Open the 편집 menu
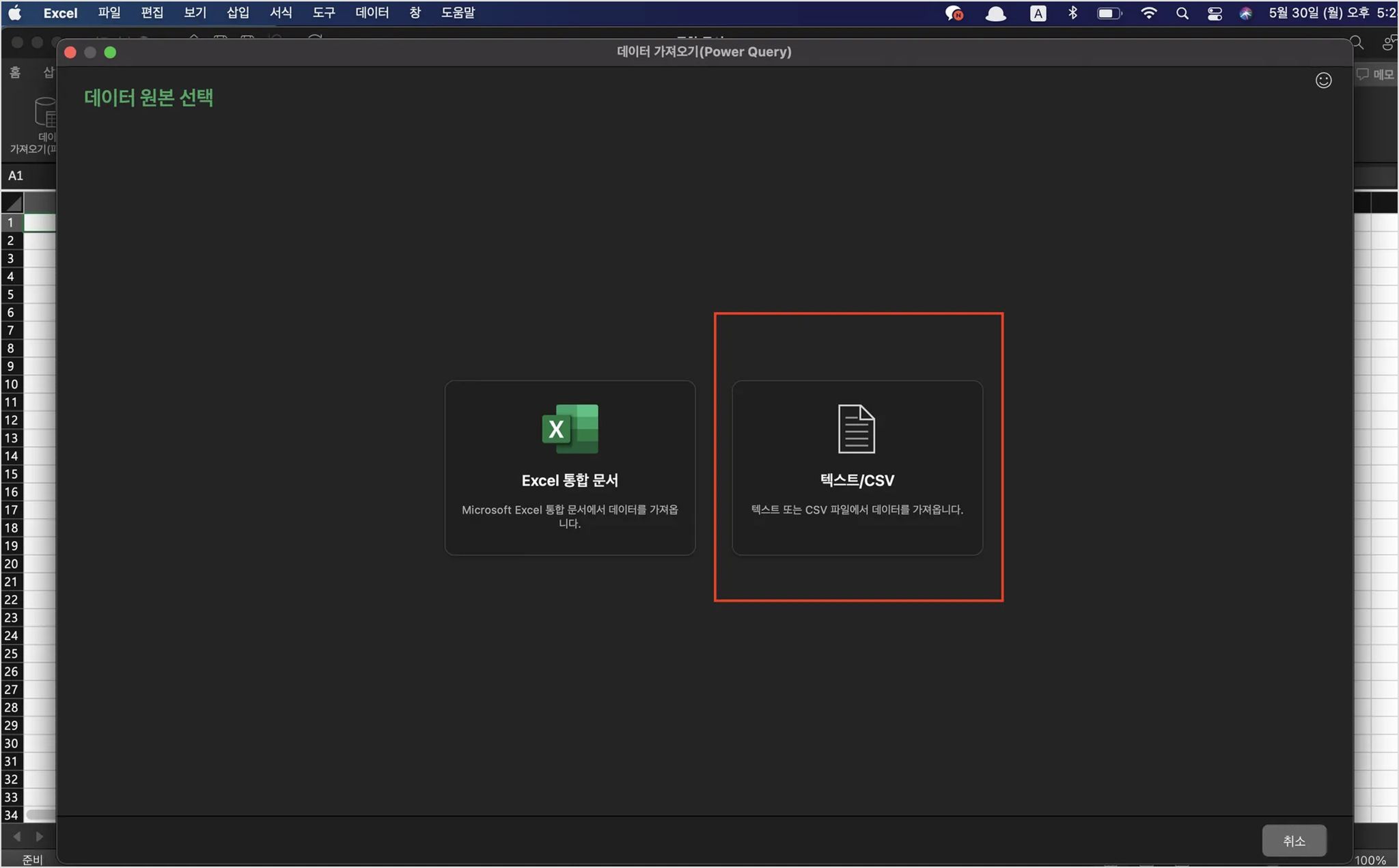The width and height of the screenshot is (1399, 868). click(x=152, y=13)
